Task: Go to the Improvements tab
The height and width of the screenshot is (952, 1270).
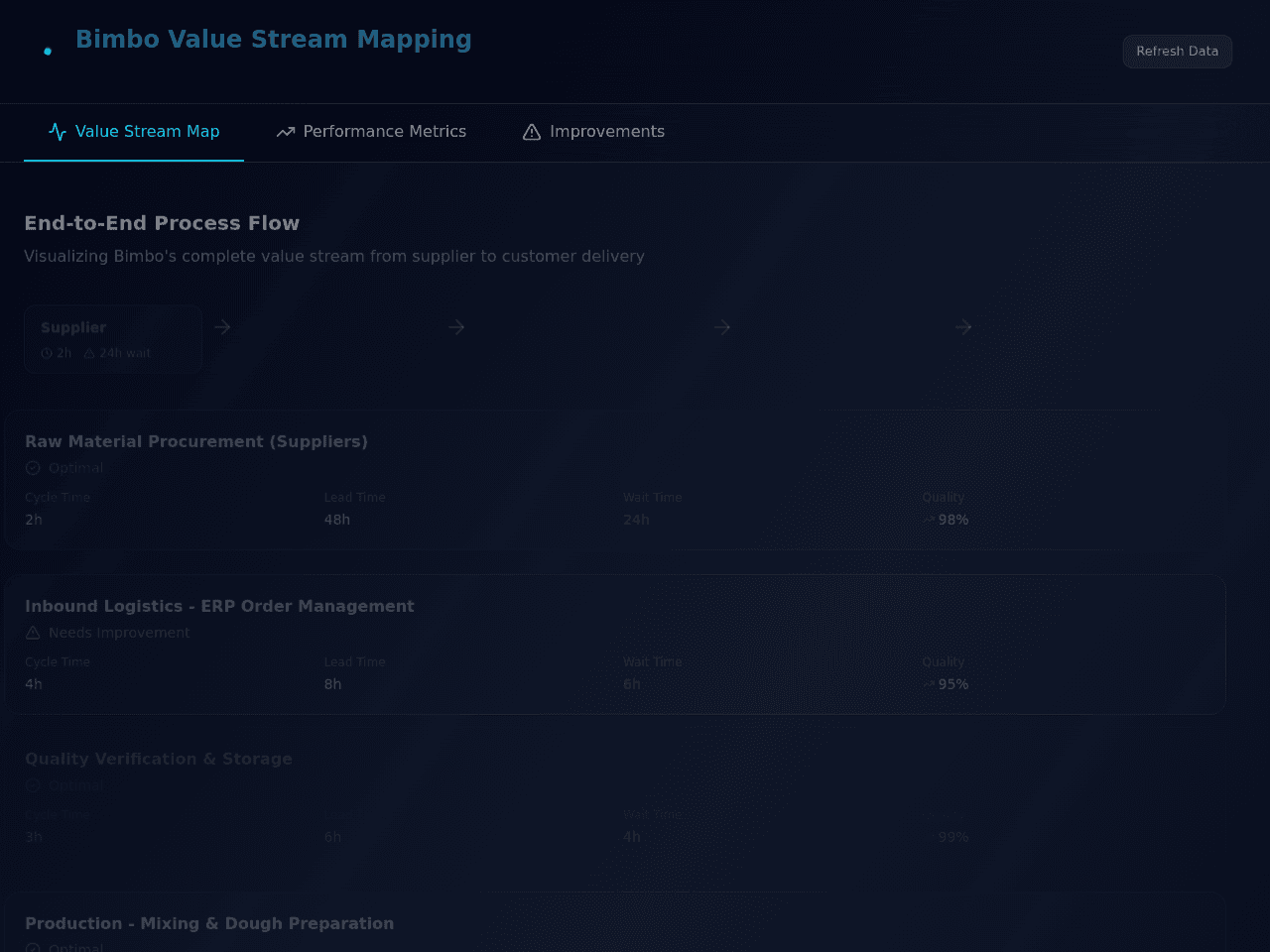Action: [x=593, y=132]
